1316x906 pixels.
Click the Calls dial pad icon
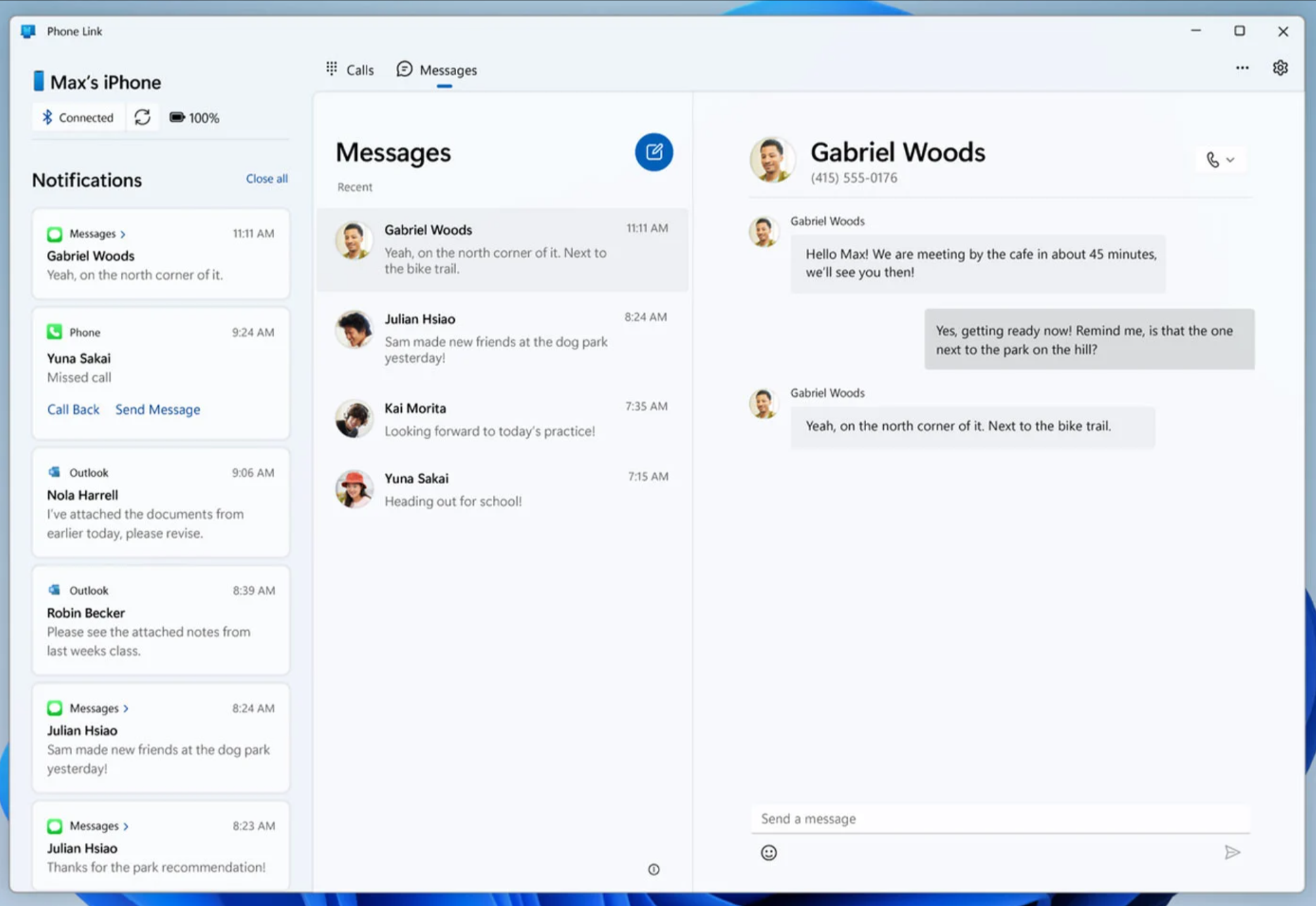332,68
